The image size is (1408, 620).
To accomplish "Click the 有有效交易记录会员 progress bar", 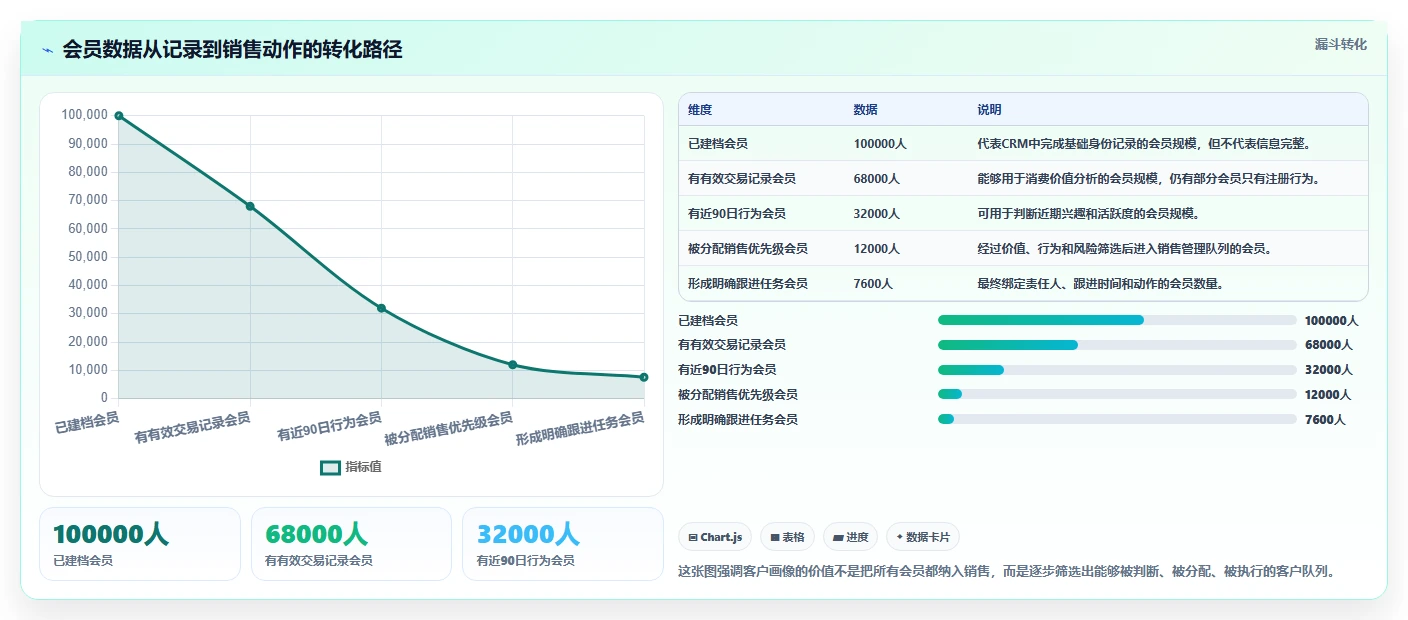I will 1117,345.
